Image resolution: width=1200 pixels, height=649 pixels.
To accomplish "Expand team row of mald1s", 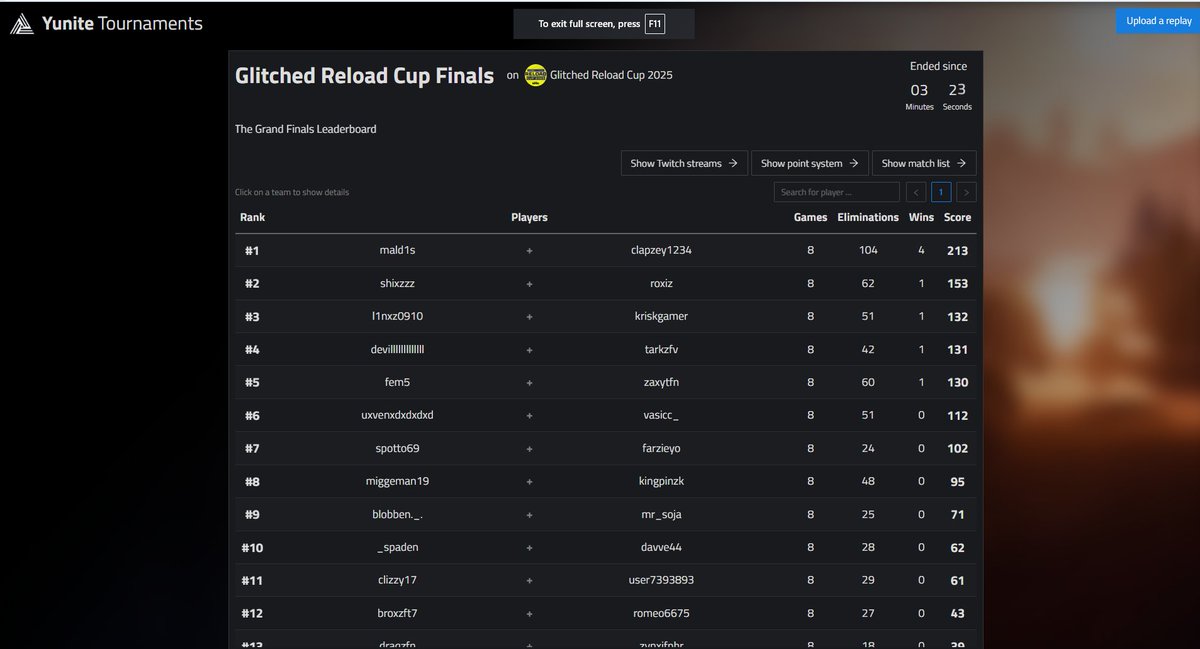I will 606,250.
